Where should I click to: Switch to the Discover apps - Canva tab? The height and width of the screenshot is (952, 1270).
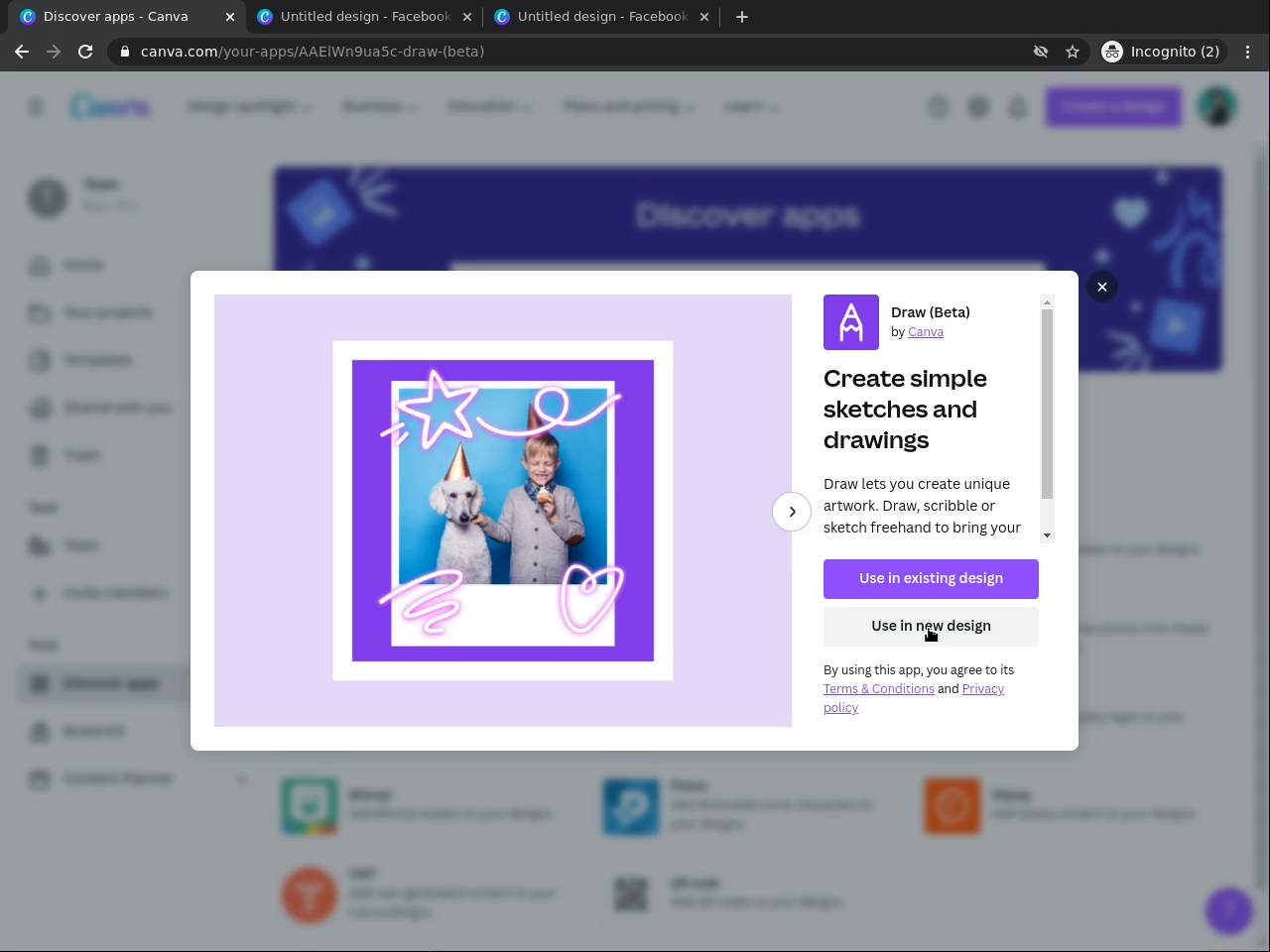129,17
